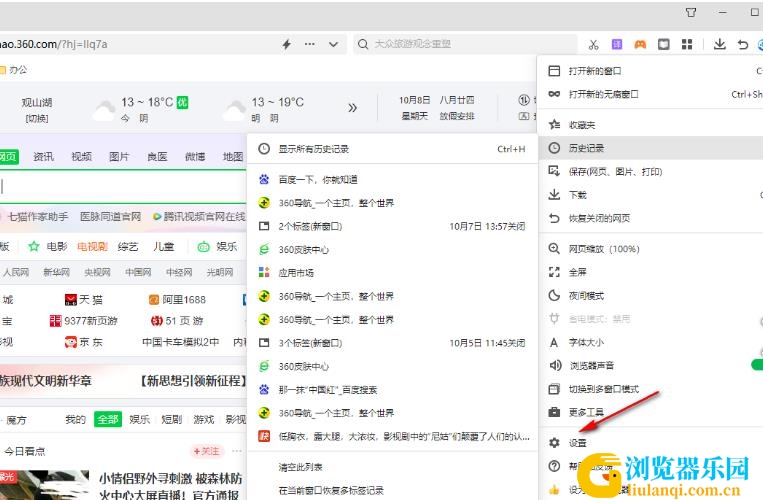Expand weather forecast with double chevron
The height and width of the screenshot is (500, 763).
tap(352, 107)
